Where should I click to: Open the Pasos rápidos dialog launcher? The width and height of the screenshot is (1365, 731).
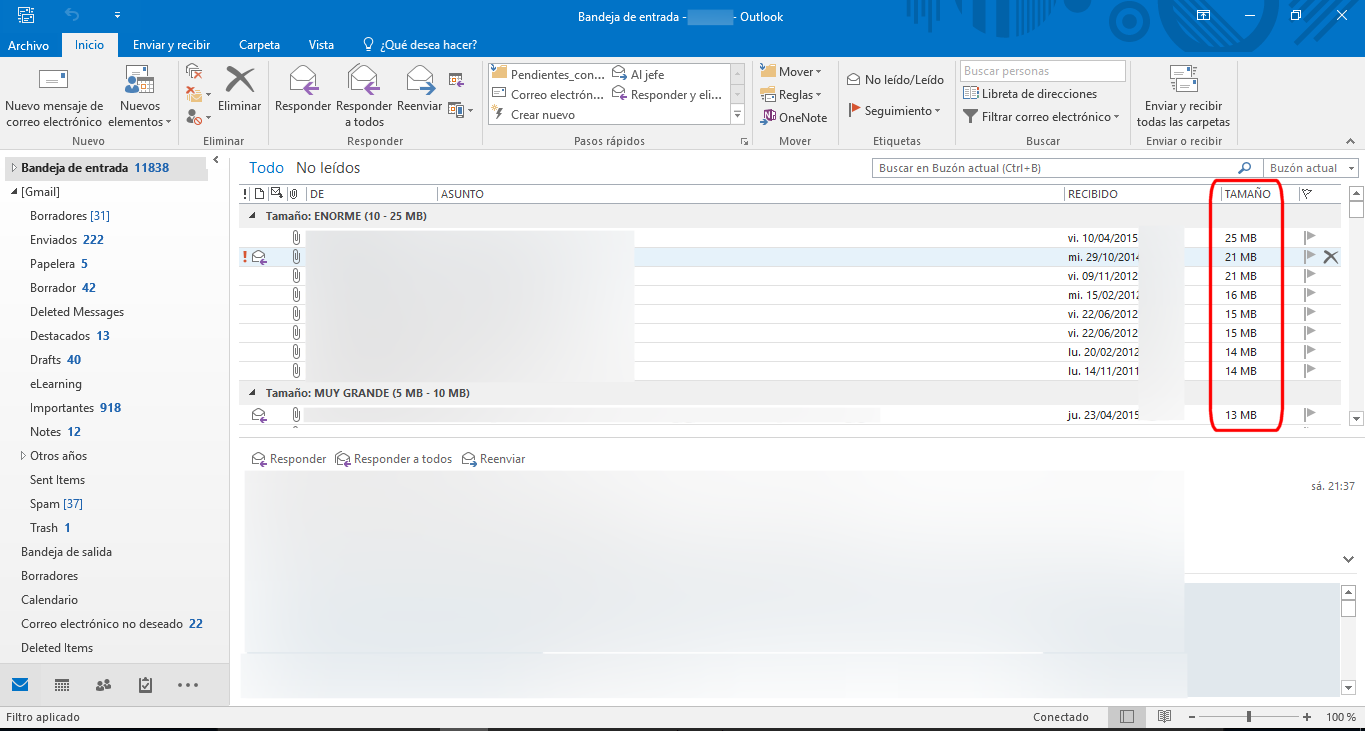744,142
